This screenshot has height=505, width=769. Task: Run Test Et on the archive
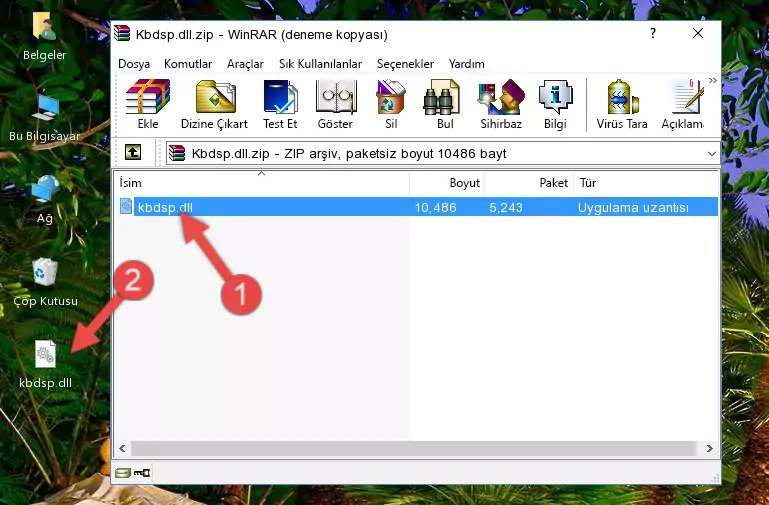(280, 104)
